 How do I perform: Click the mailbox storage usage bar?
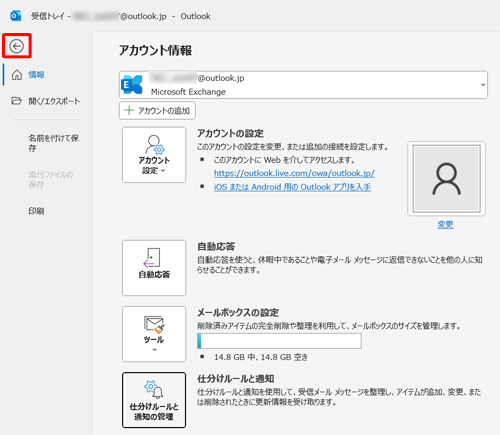click(x=279, y=341)
